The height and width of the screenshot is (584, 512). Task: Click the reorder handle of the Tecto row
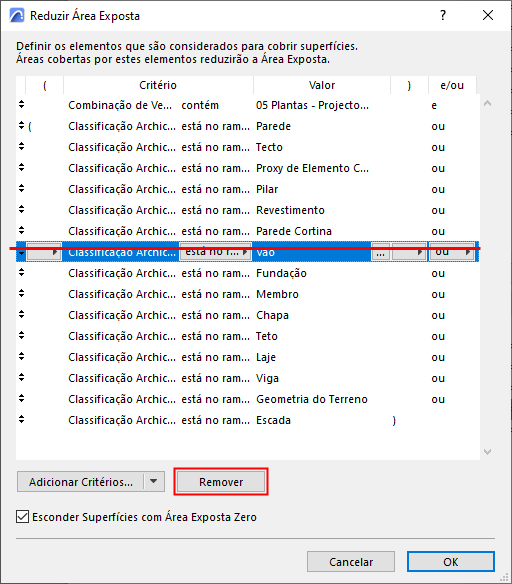pos(21,147)
